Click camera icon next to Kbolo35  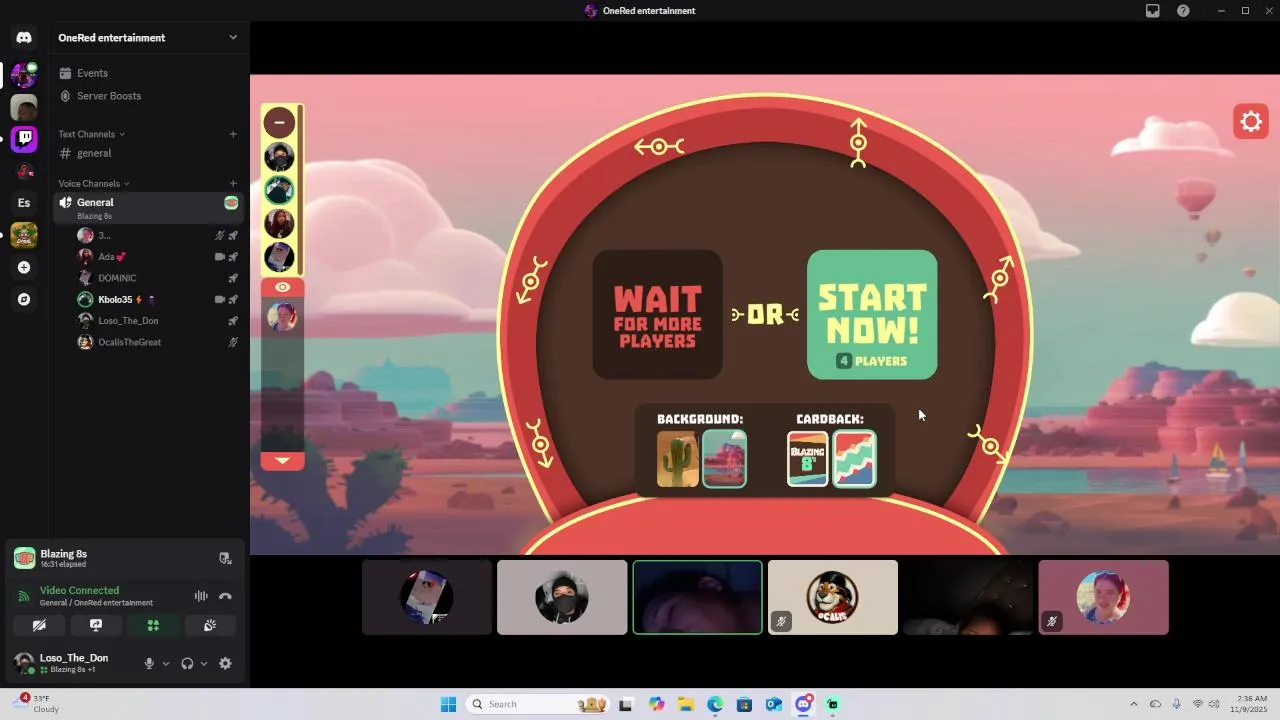tap(219, 299)
